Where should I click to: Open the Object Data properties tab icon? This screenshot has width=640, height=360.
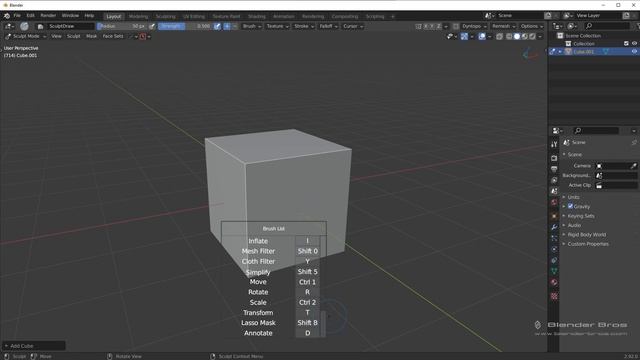[x=554, y=271]
